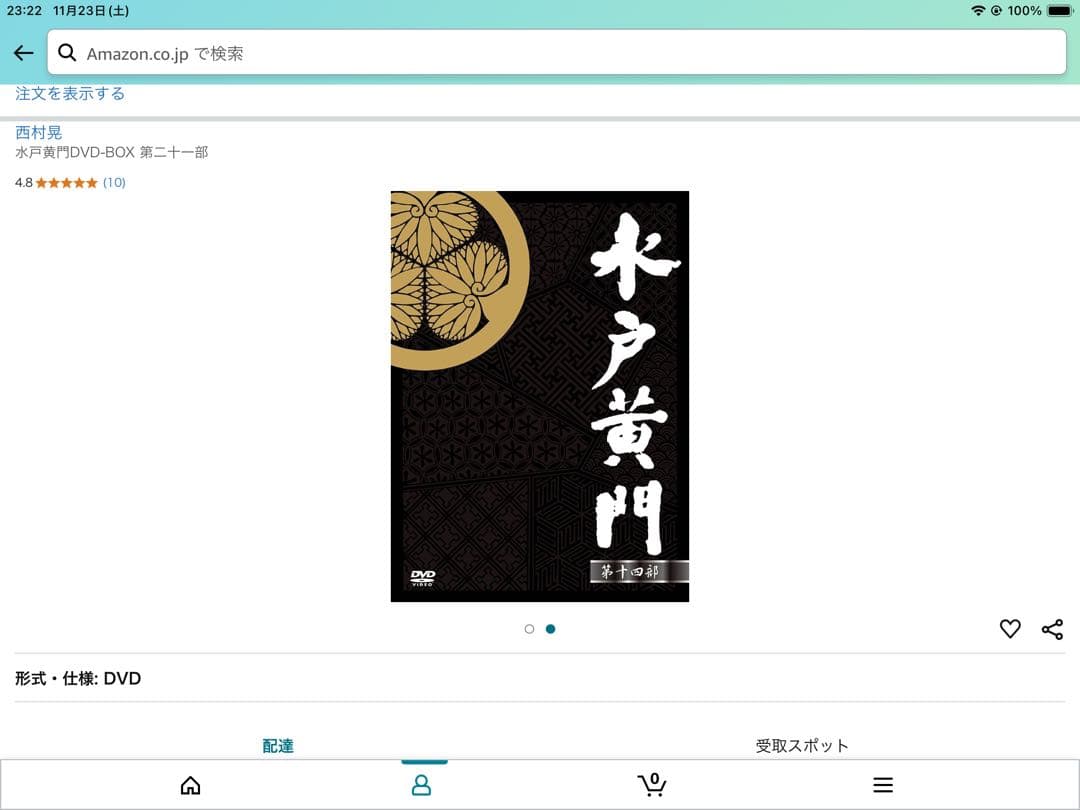Open the hamburger menu icon
This screenshot has height=810, width=1080.
coord(883,785)
